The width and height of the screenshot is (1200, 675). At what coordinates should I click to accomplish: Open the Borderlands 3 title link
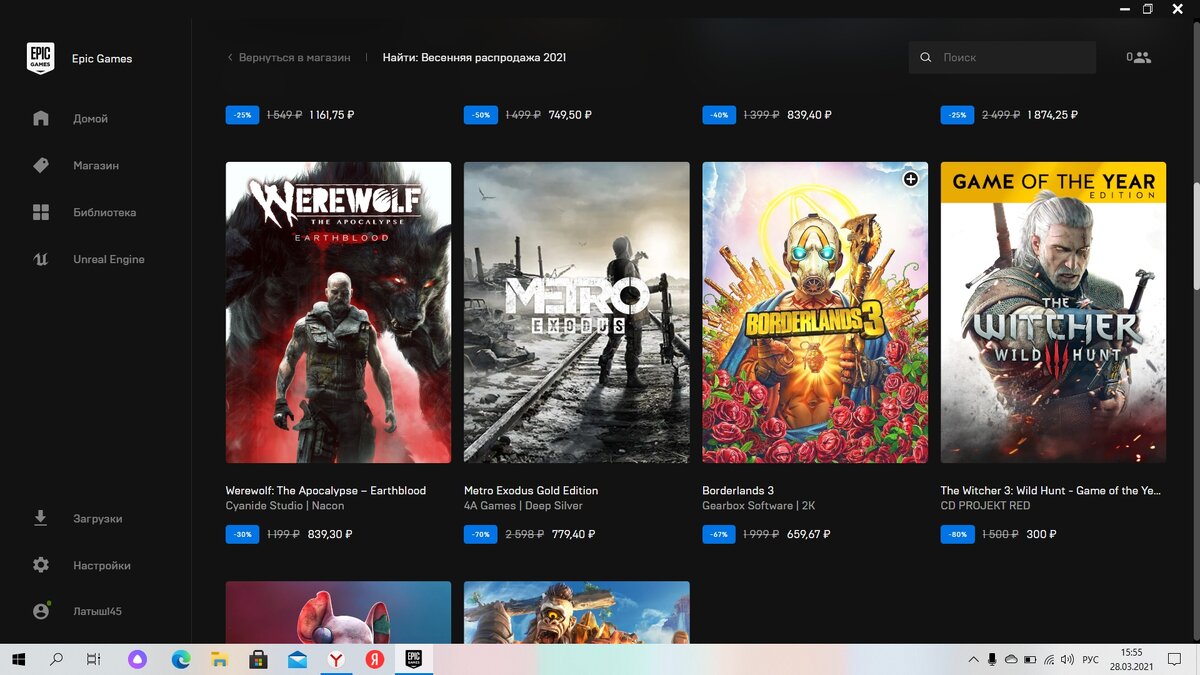[x=738, y=491]
